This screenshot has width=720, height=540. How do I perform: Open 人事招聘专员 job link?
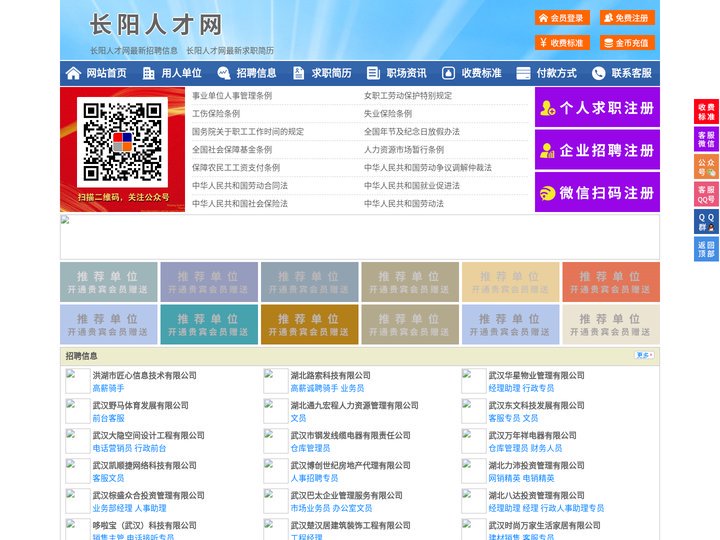click(314, 478)
